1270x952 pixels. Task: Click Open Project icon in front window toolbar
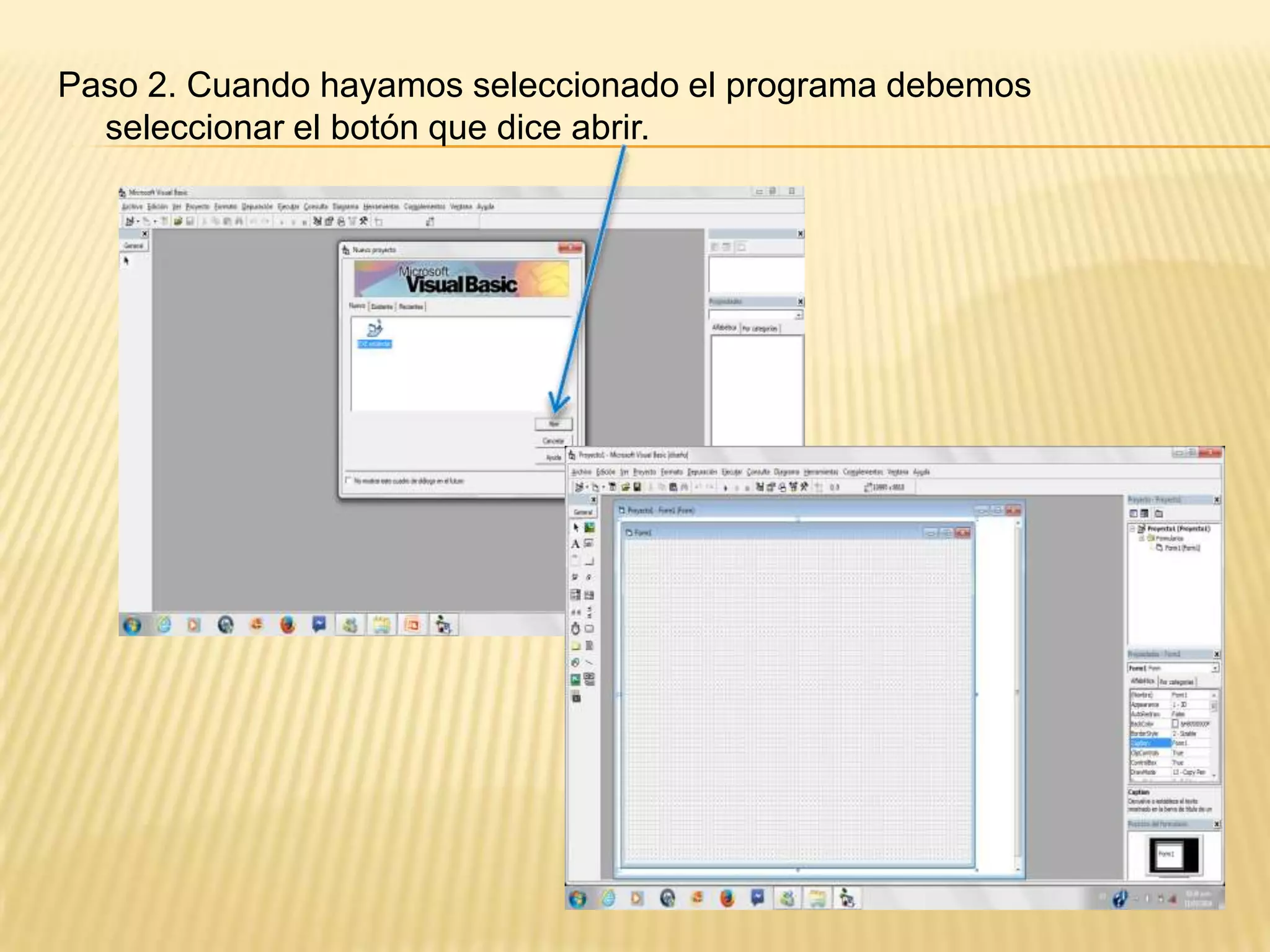click(626, 487)
